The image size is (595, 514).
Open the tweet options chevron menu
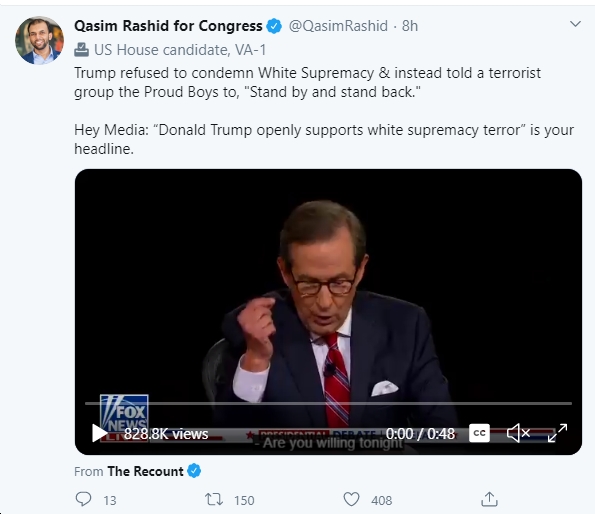[x=575, y=24]
